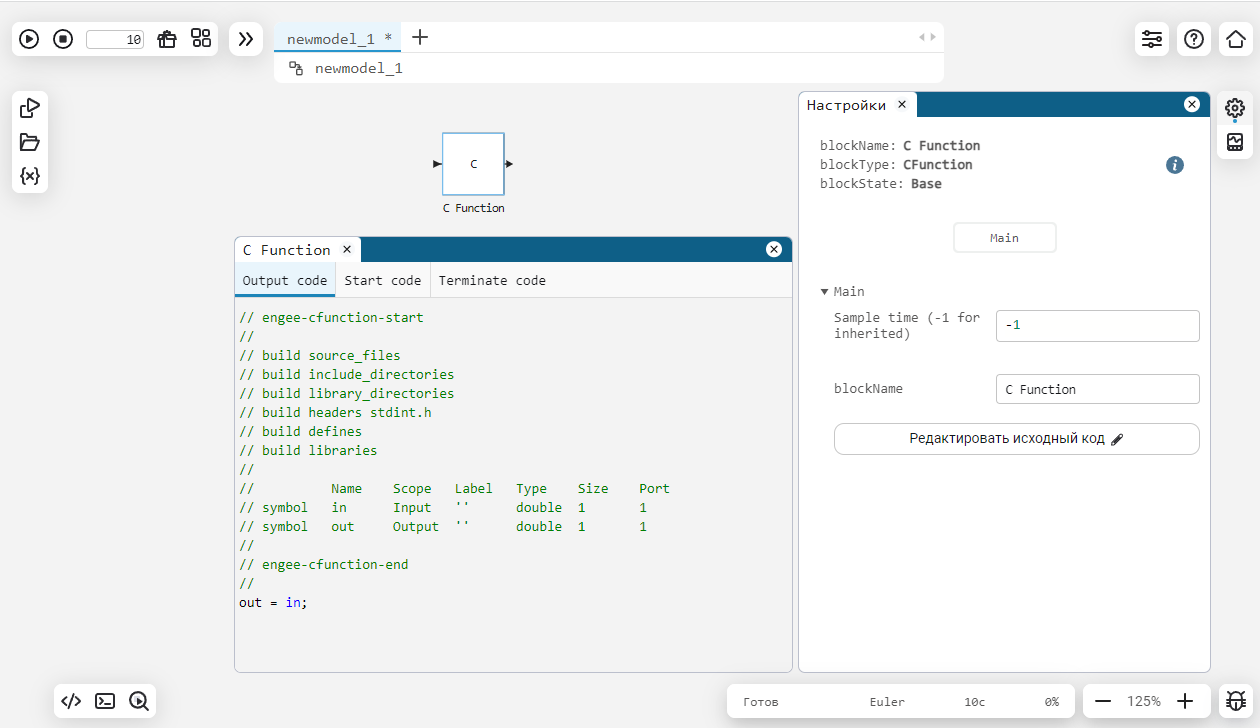Click the Готов status text

click(760, 702)
